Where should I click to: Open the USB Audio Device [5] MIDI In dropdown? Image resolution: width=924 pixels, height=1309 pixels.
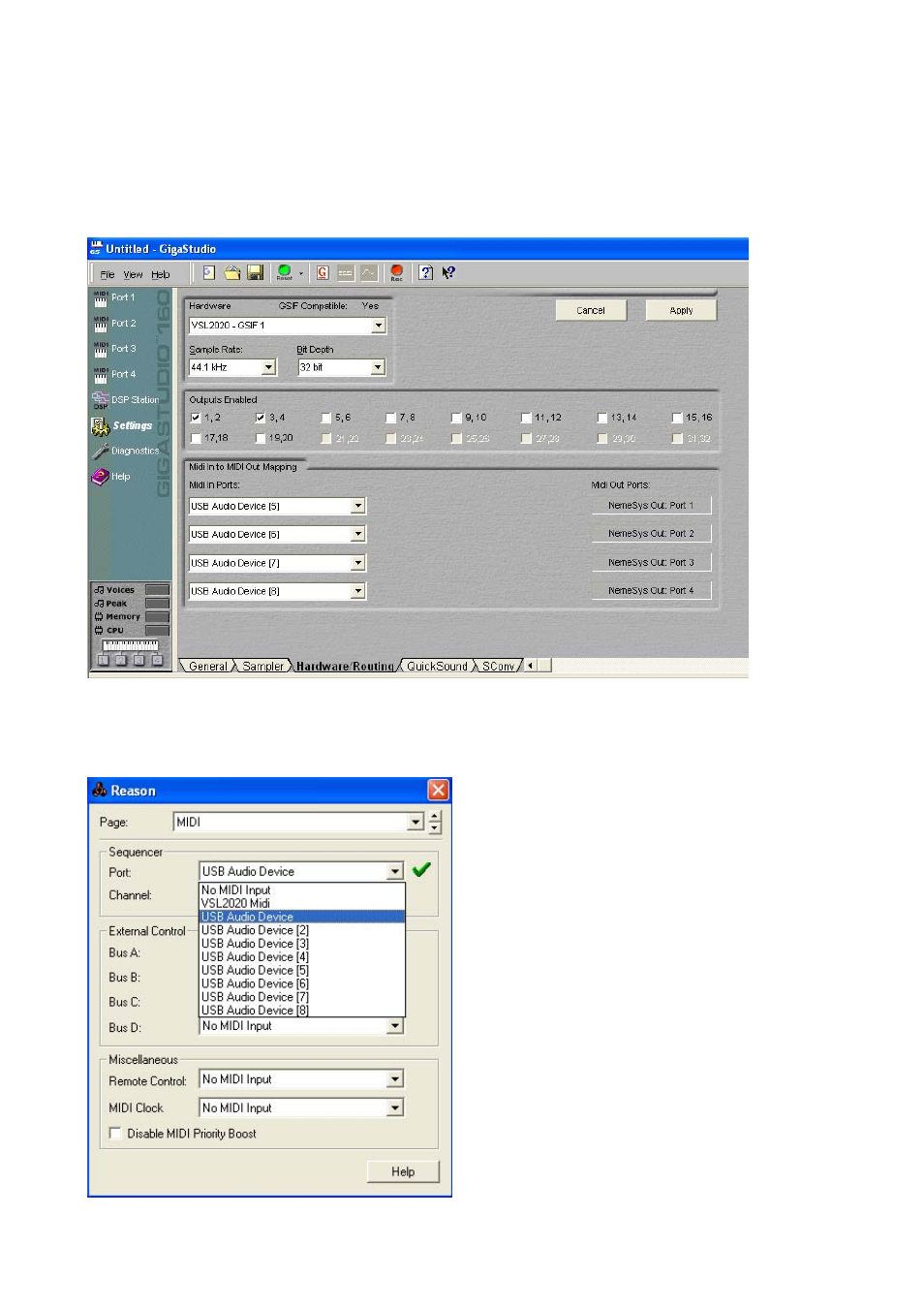tap(358, 506)
